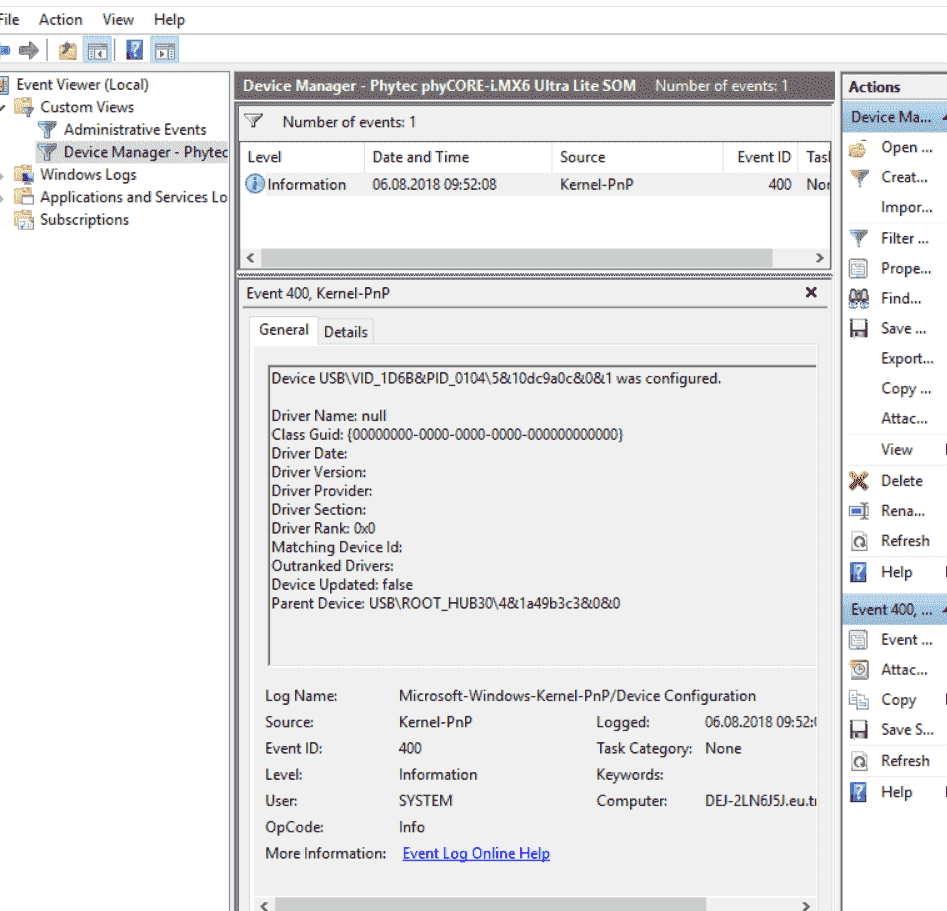
Task: Expand the Windows Logs tree node
Action: tap(2, 175)
